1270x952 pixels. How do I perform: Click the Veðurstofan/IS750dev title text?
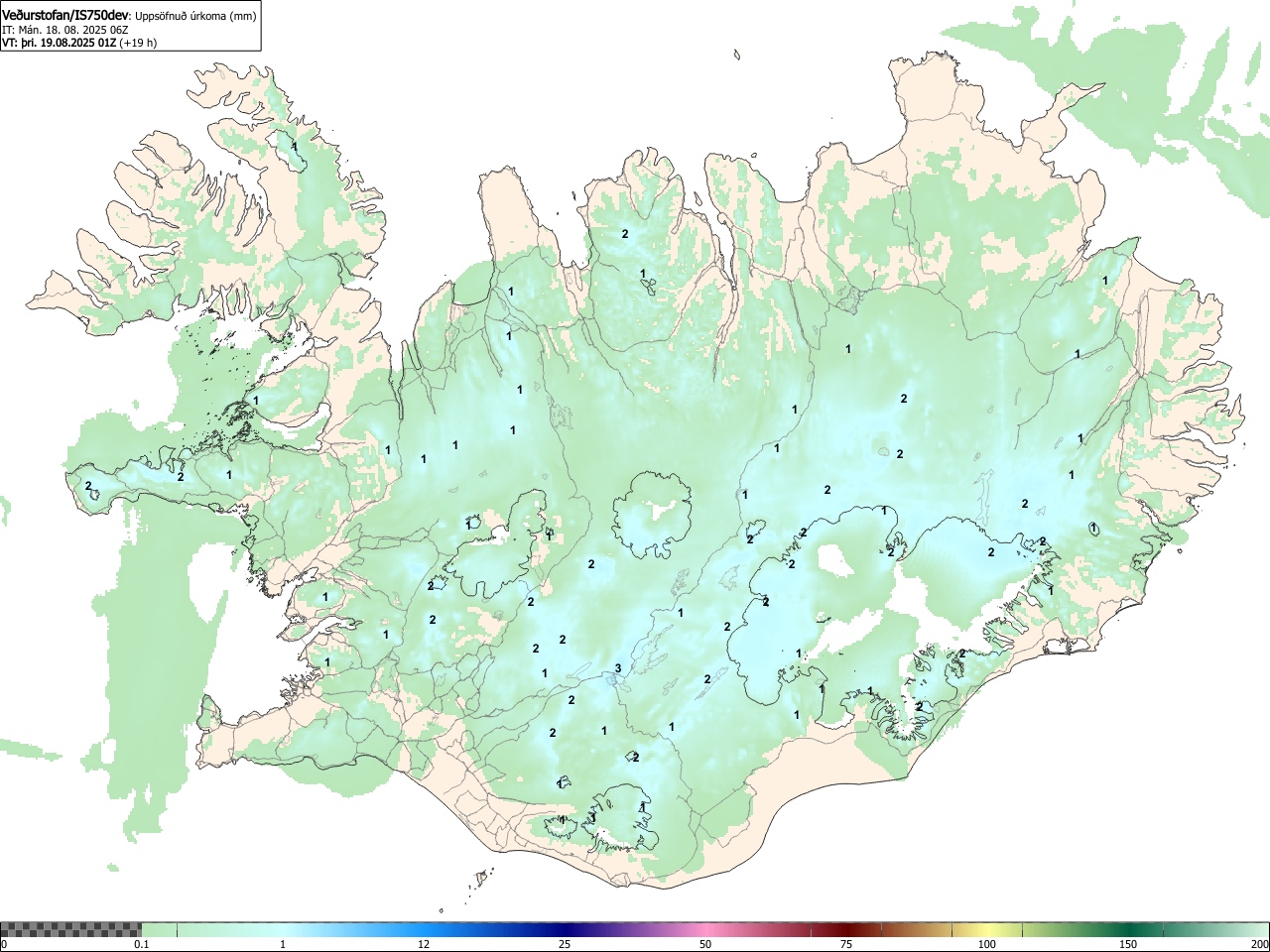(65, 16)
